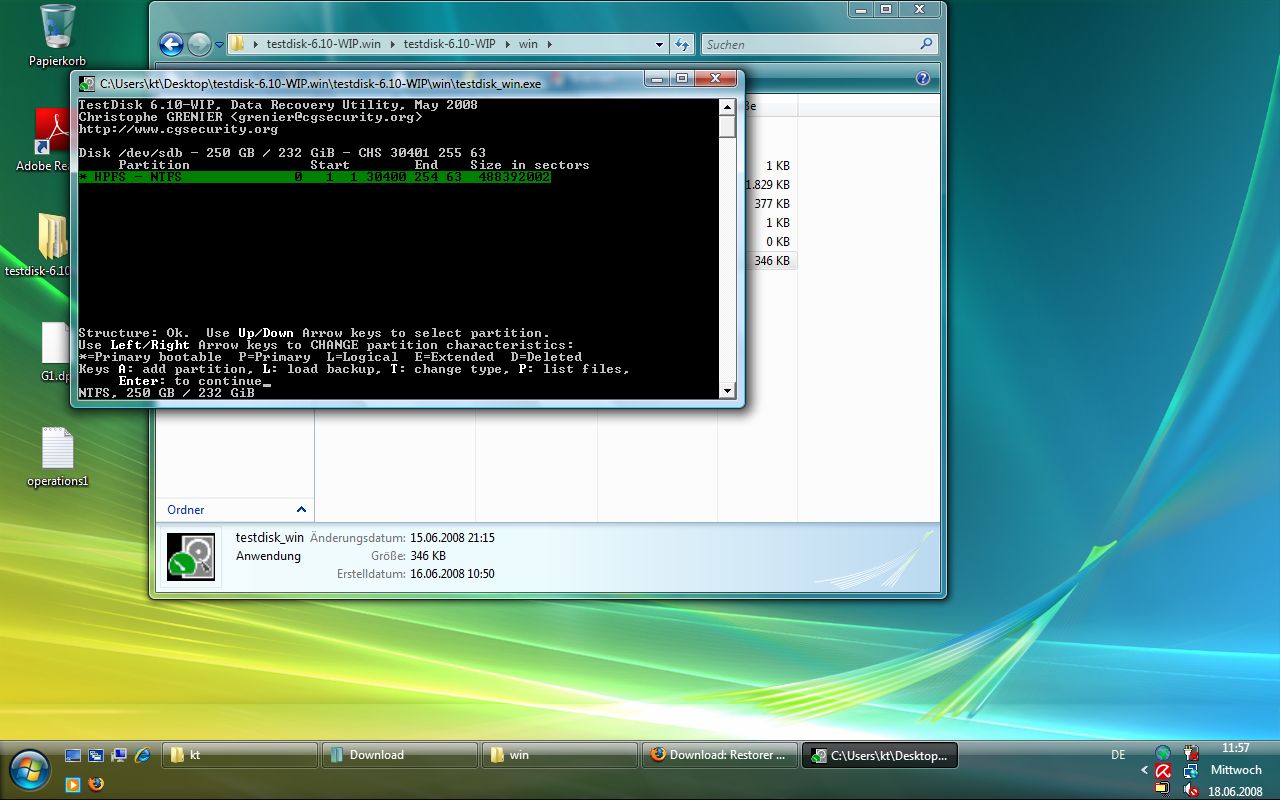The image size is (1280, 800).
Task: Launch Internet Explorer from quick launch
Action: [x=142, y=755]
